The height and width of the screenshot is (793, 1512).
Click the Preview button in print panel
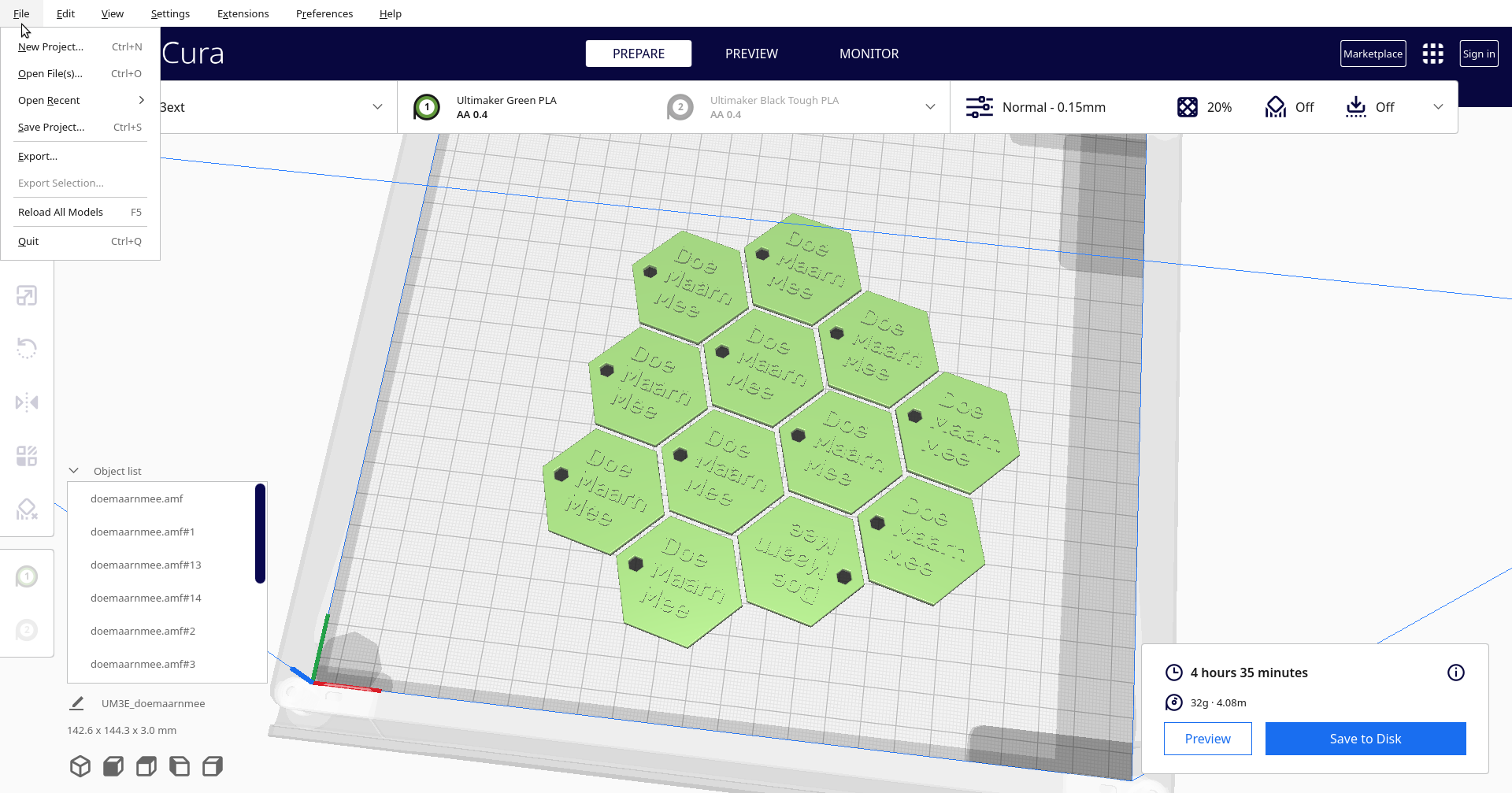tap(1207, 739)
